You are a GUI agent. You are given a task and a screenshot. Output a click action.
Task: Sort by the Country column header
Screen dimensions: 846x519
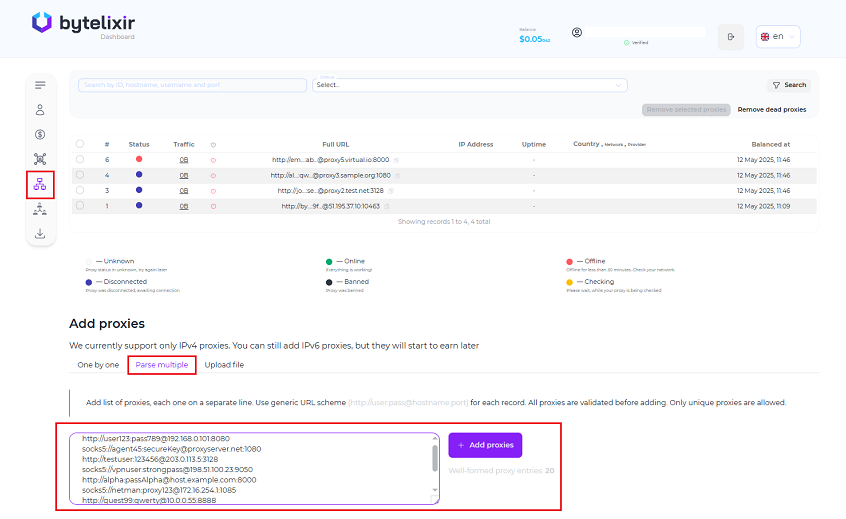click(x=586, y=144)
